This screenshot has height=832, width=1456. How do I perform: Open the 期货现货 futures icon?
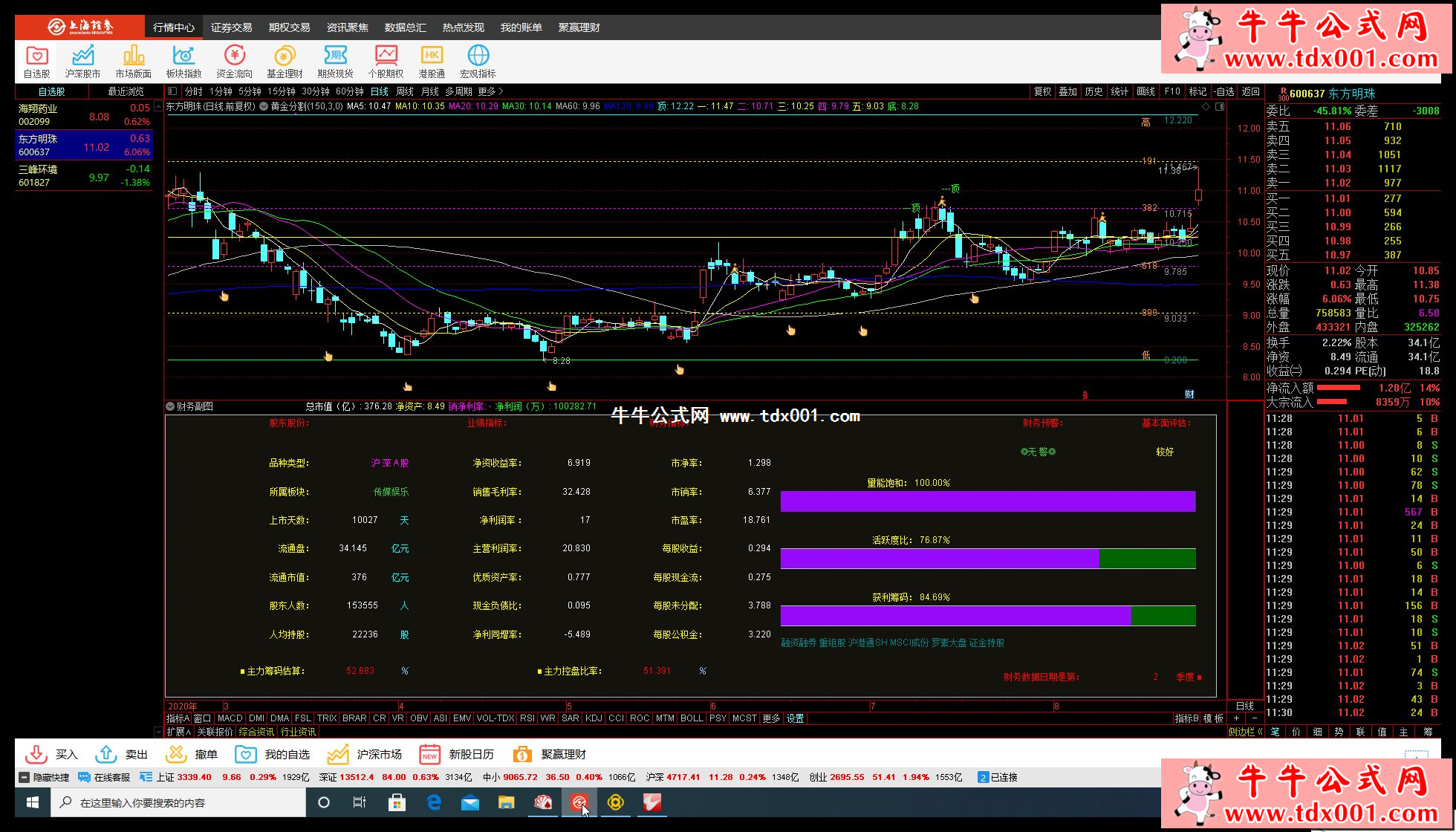click(x=335, y=62)
